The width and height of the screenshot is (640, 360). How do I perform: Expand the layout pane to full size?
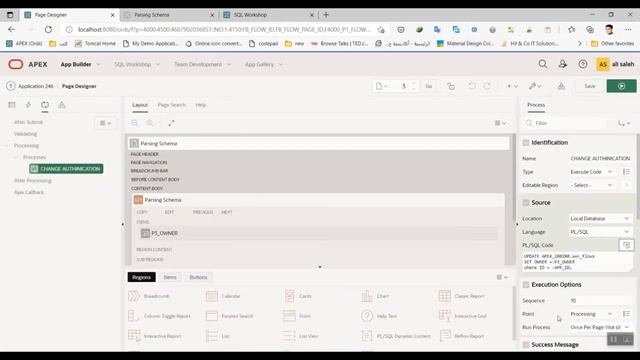pos(171,123)
